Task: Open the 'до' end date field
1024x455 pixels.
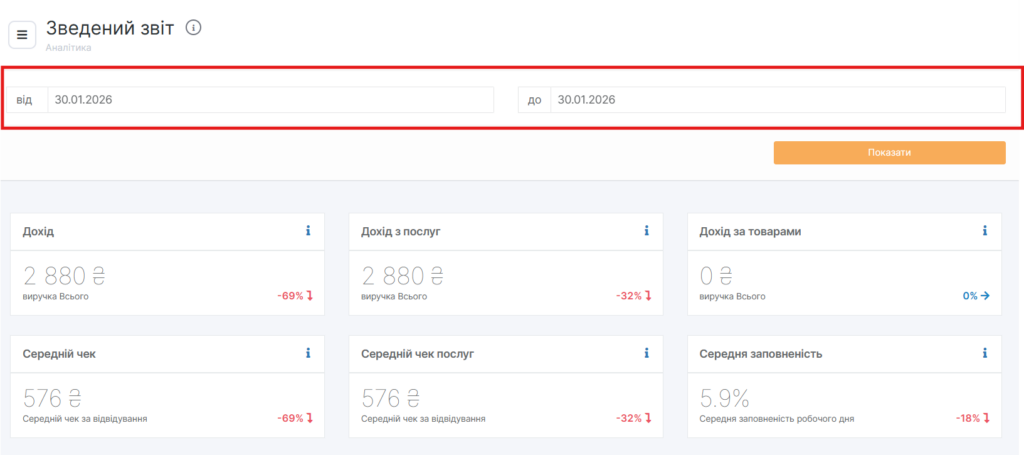Action: (x=777, y=100)
